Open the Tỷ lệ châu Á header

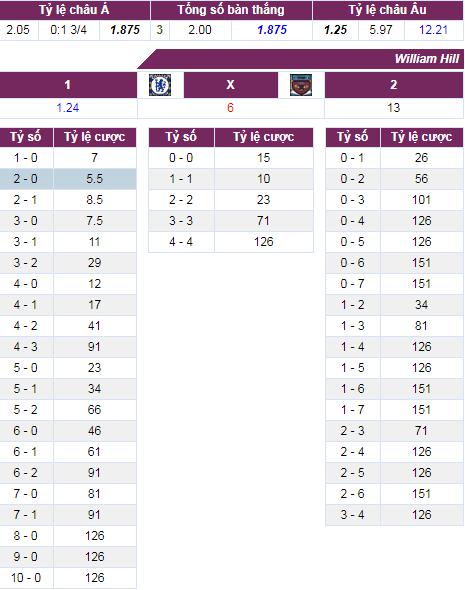74,10
